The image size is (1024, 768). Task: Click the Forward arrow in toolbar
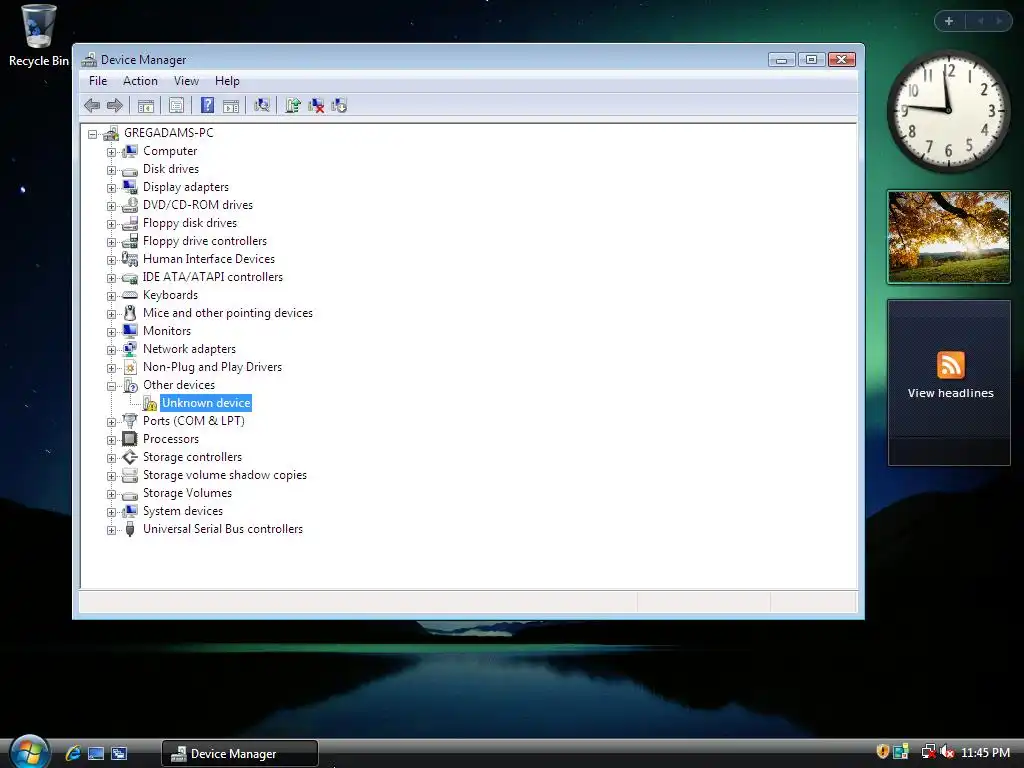115,105
